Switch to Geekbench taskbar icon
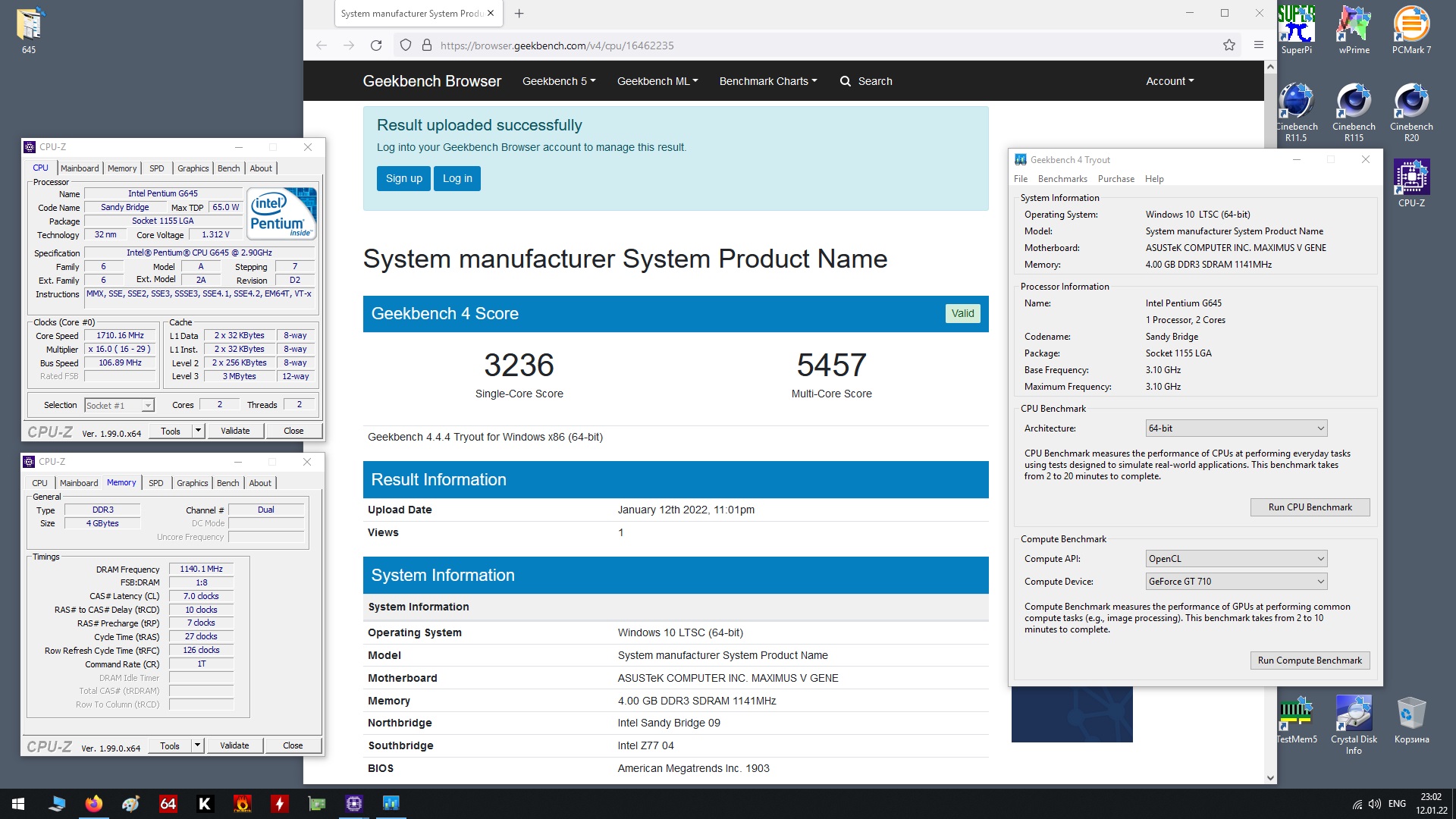The image size is (1456, 819). tap(391, 804)
